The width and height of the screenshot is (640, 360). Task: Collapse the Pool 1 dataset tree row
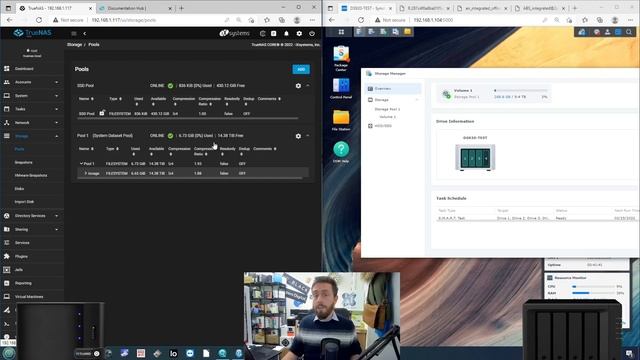[81, 163]
